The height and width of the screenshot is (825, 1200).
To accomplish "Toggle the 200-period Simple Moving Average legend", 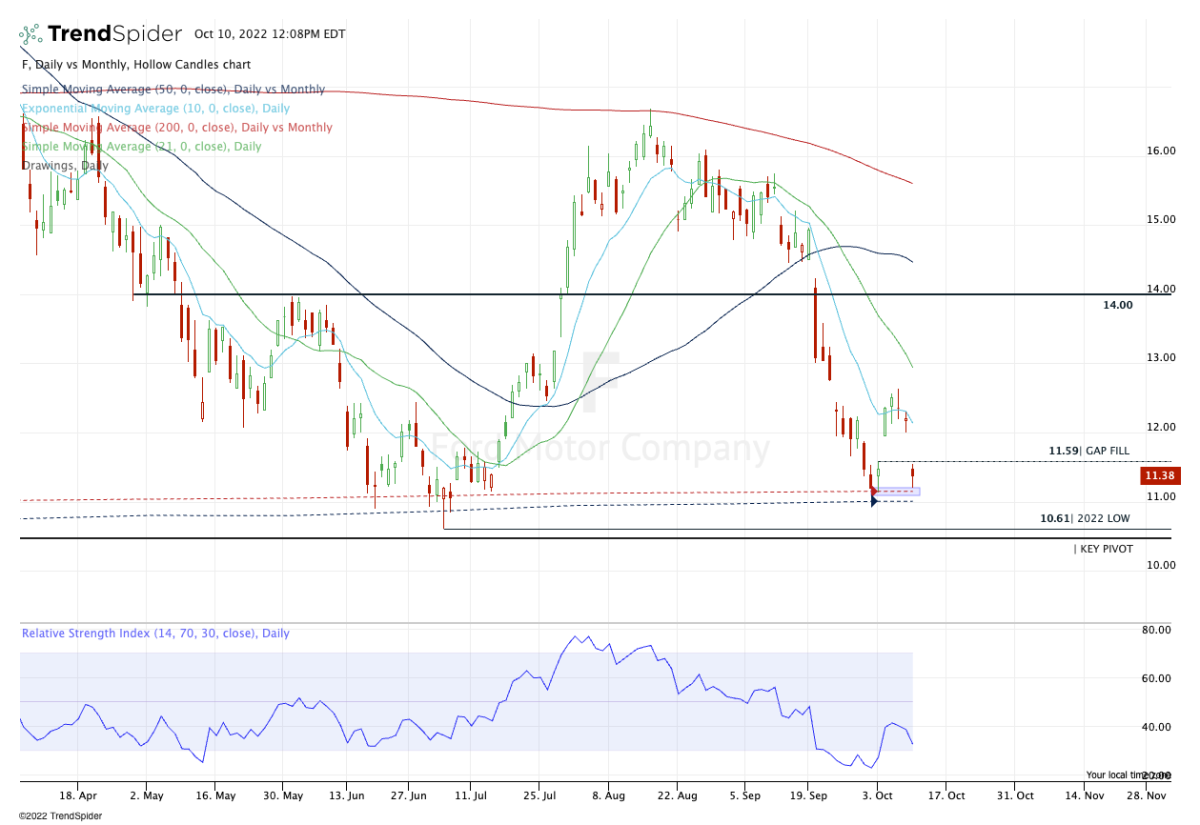I will (x=177, y=127).
